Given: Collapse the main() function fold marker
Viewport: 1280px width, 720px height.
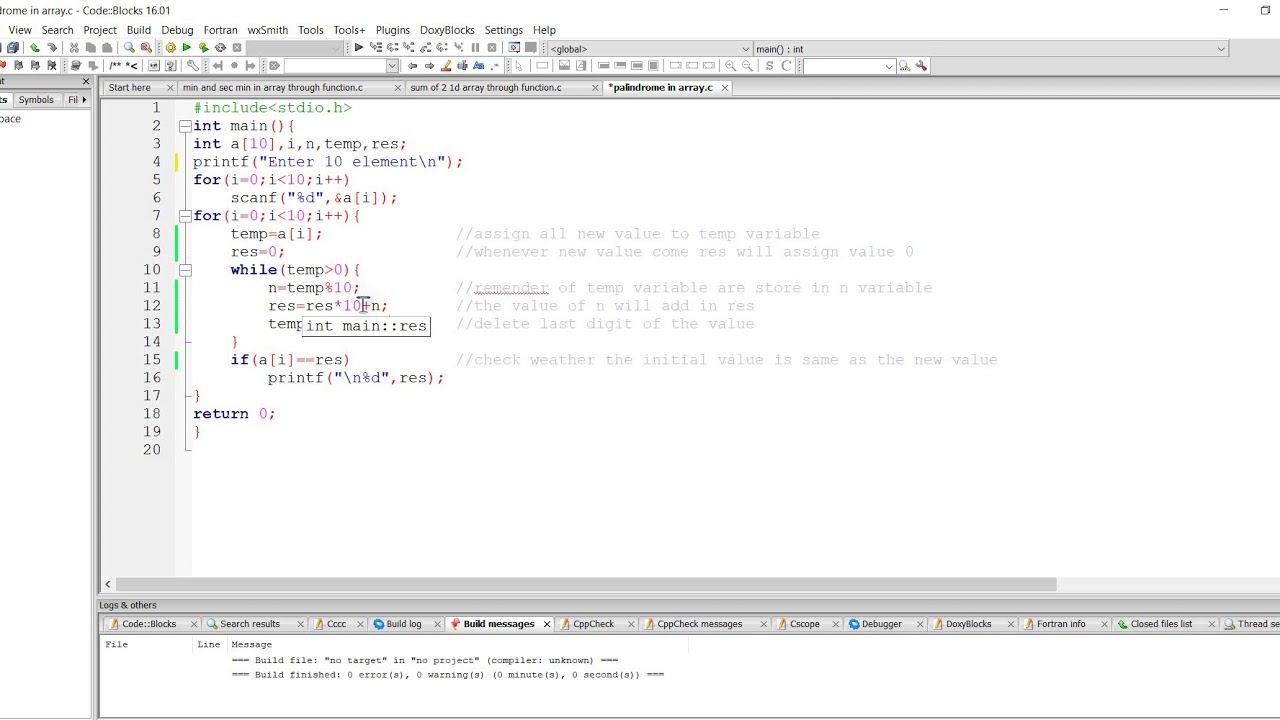Looking at the screenshot, I should [x=185, y=126].
